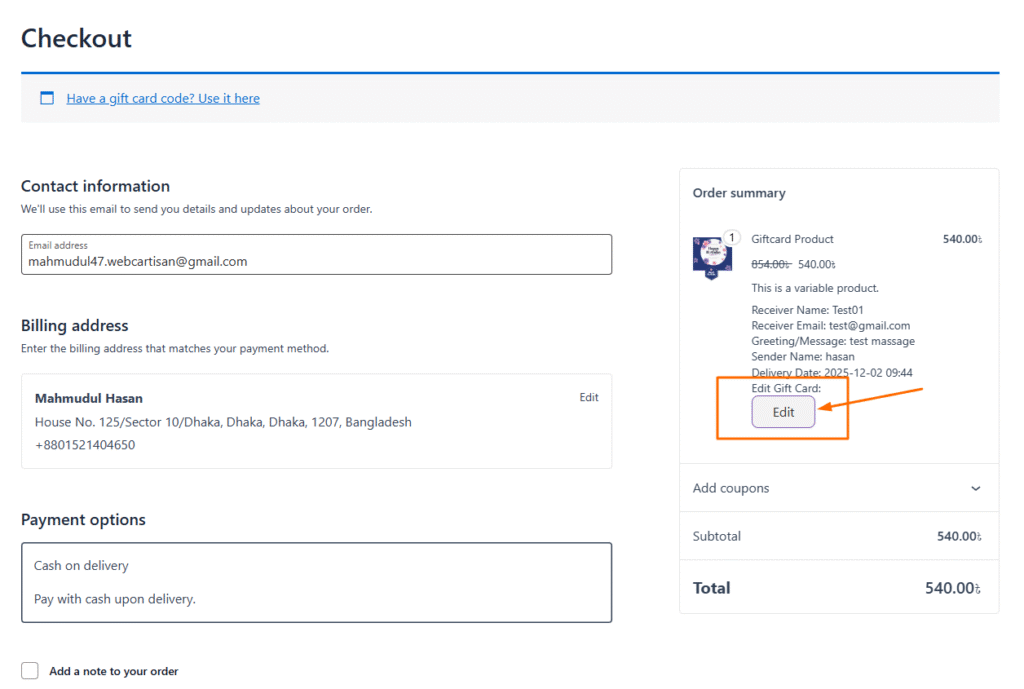
Task: Click the Order summary heading
Action: tap(739, 193)
